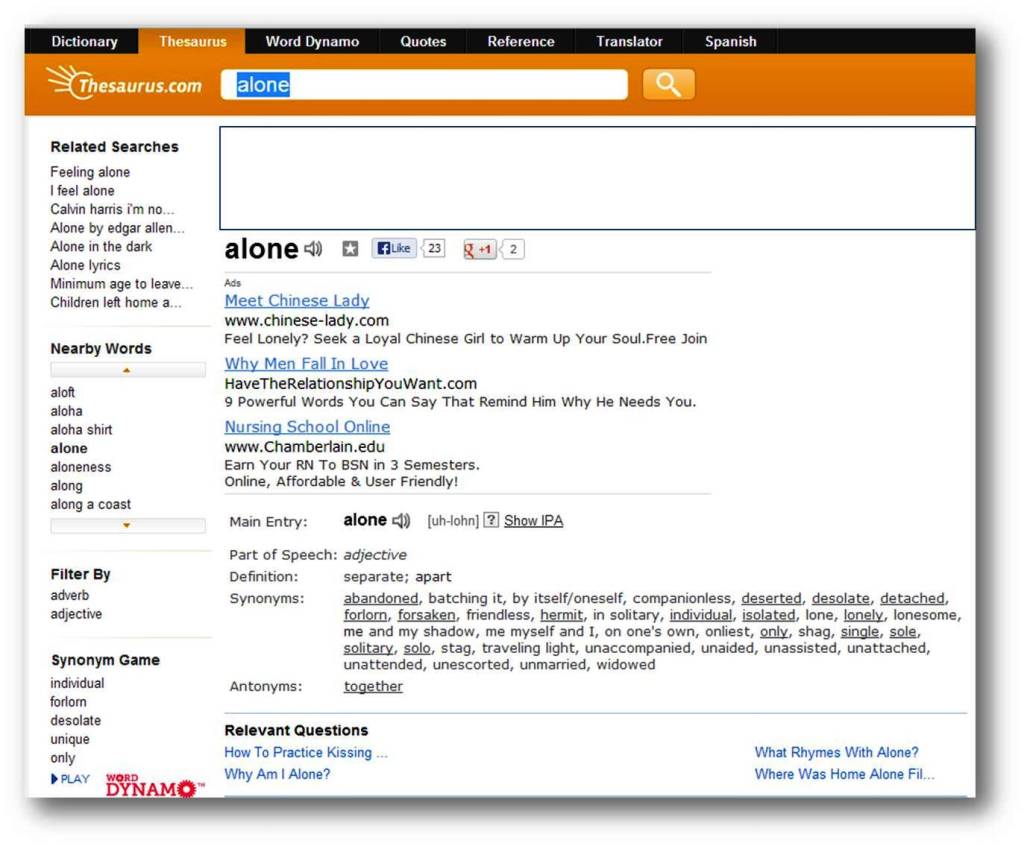
Task: Open the Translator tab
Action: (629, 41)
